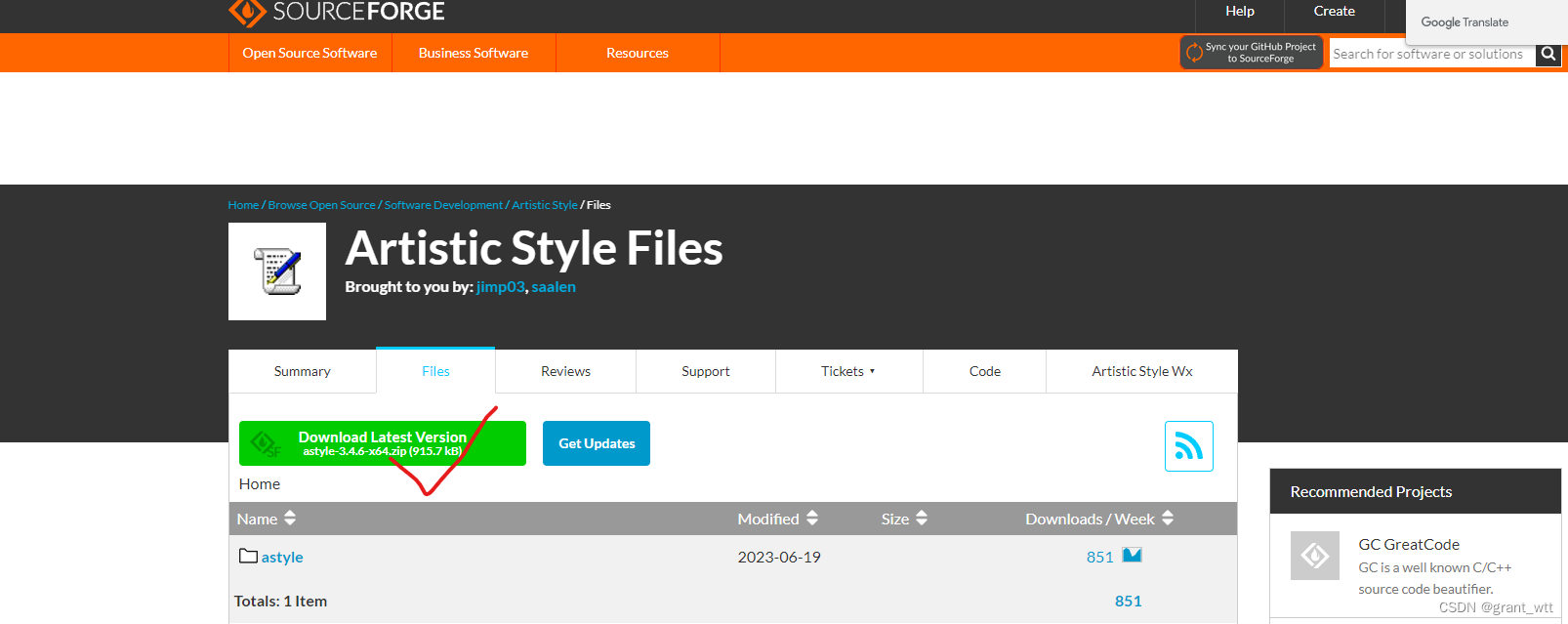The image size is (1568, 624).
Task: Select the Files tab
Action: [435, 371]
